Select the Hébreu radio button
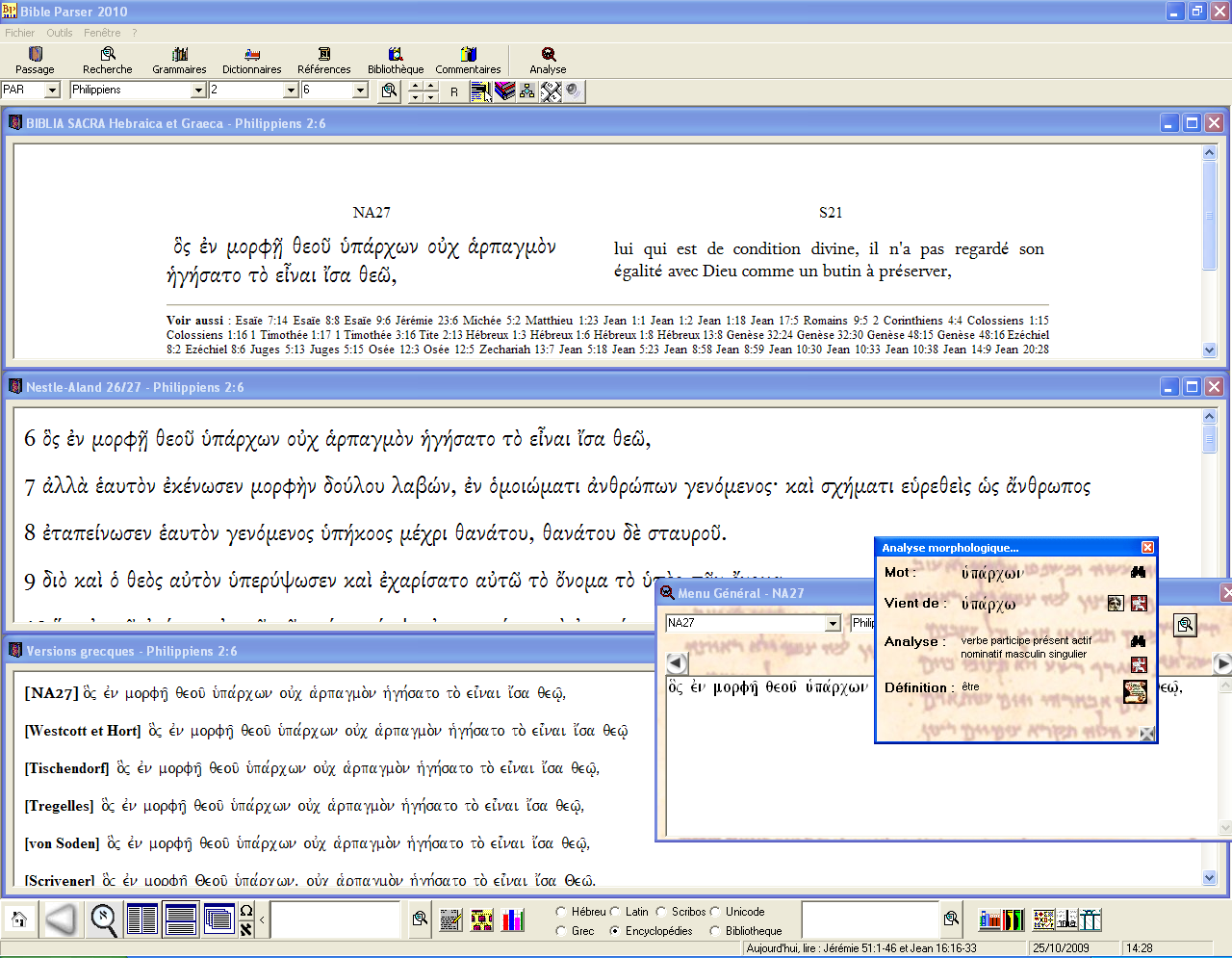 pyautogui.click(x=561, y=912)
